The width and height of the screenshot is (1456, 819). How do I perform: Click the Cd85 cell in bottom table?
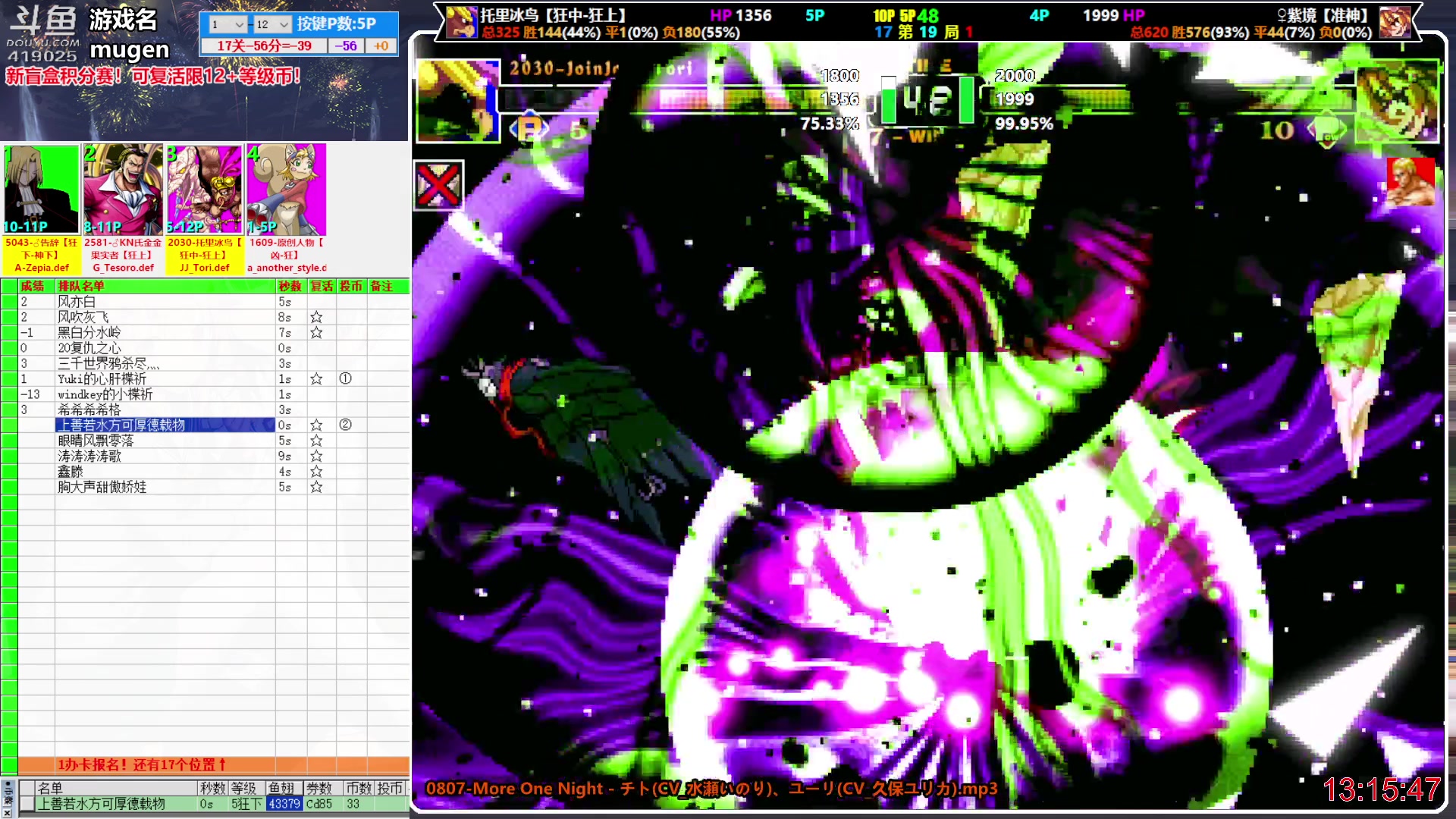pos(323,804)
